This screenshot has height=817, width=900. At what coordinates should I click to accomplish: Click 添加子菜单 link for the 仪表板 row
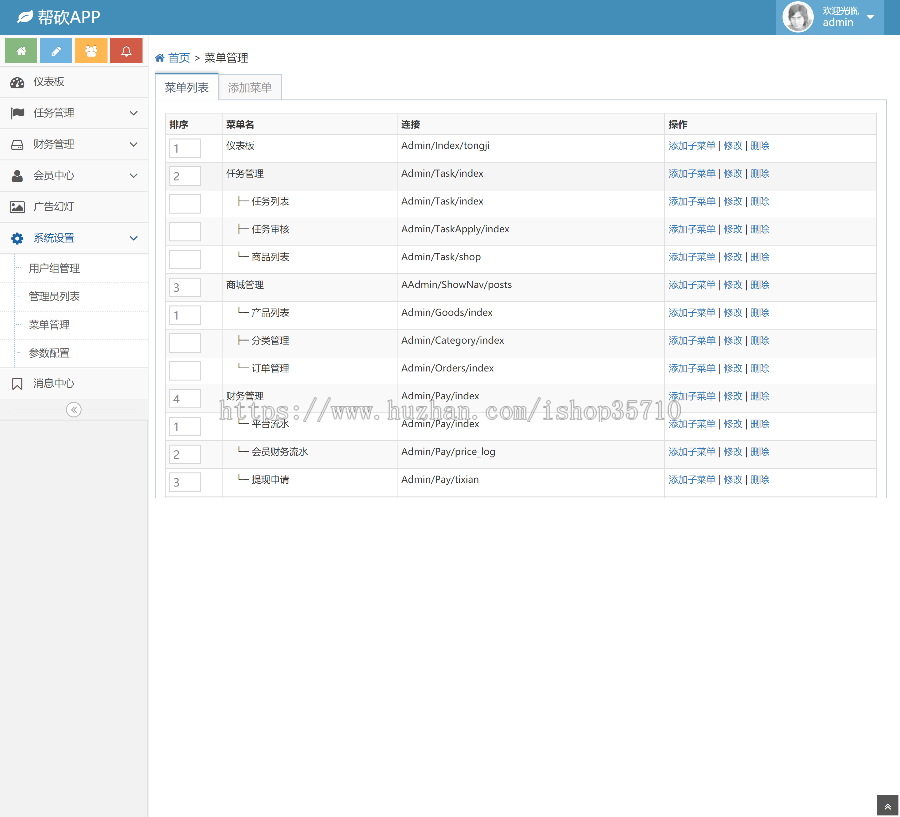692,146
